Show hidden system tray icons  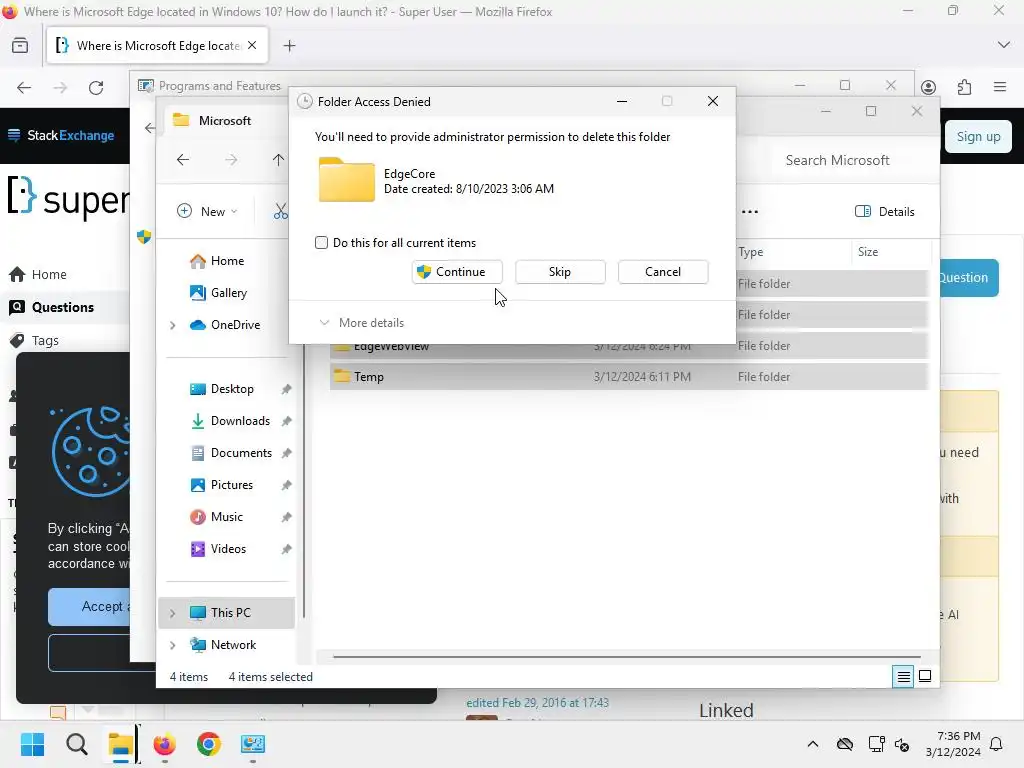tap(813, 744)
